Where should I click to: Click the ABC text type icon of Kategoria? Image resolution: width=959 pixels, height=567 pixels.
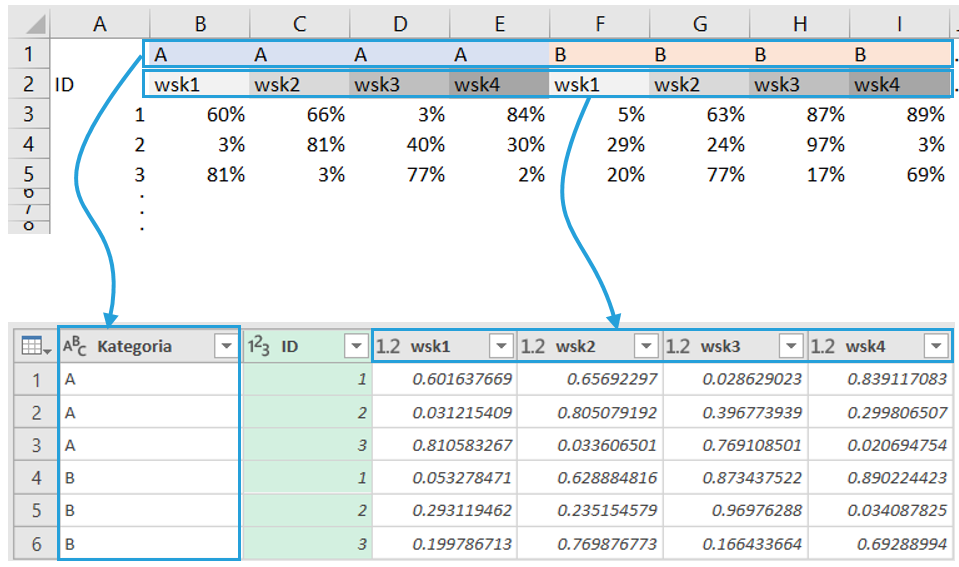[75, 347]
